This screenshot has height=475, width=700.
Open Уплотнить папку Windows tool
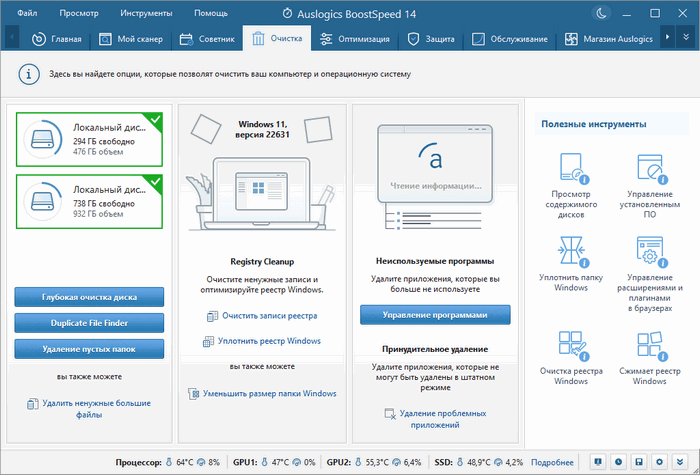(x=571, y=263)
